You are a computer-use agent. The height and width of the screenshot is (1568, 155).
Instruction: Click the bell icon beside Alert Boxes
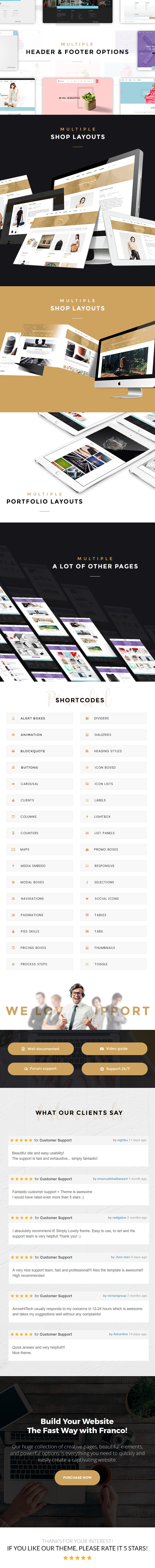pyautogui.click(x=13, y=718)
